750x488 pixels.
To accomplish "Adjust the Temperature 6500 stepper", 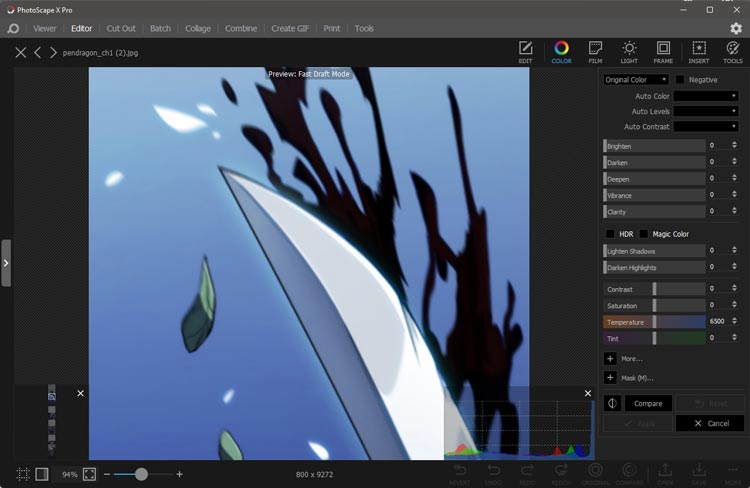I will (734, 321).
